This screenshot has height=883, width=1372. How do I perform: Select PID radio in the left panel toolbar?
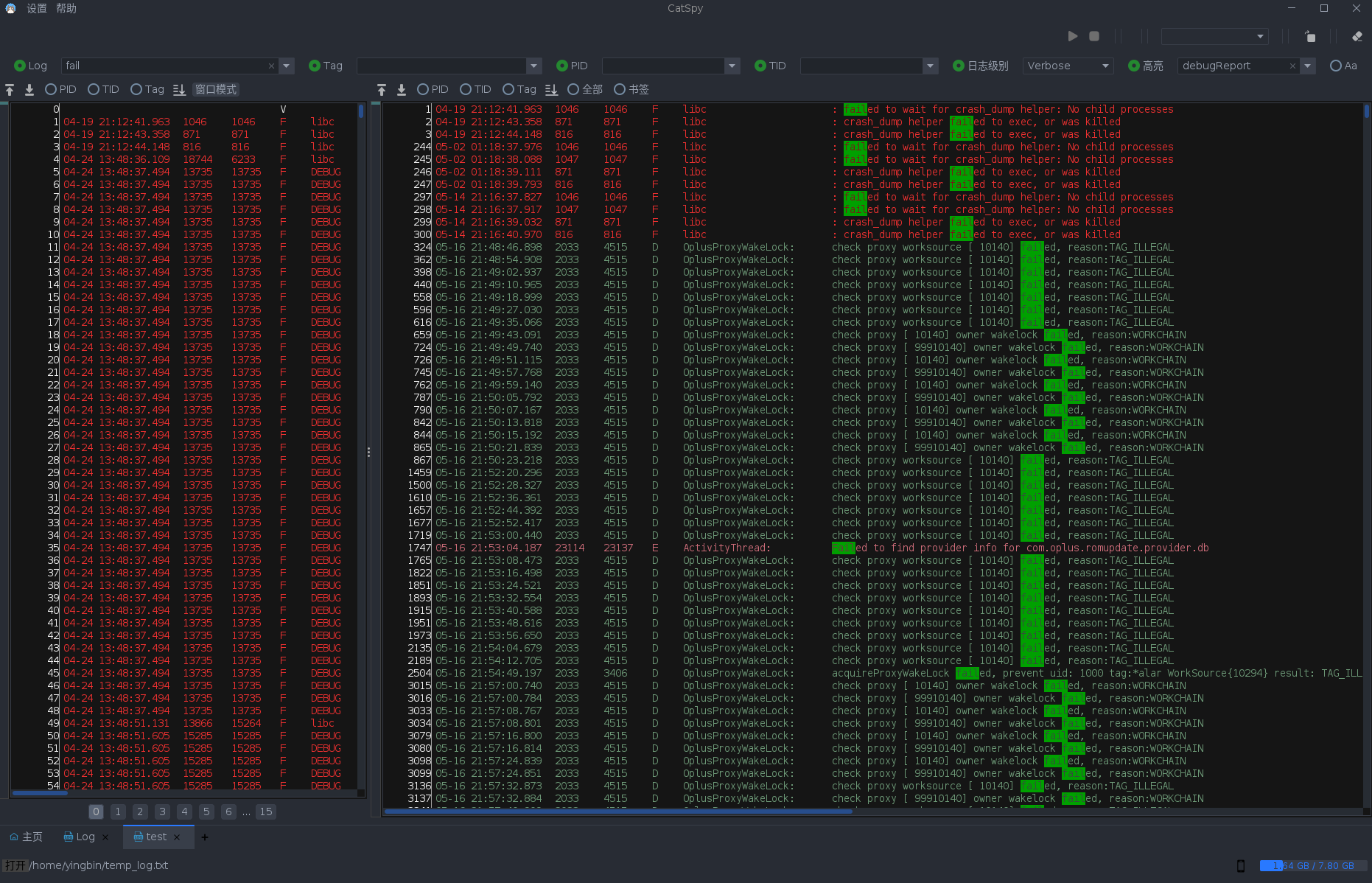[60, 89]
